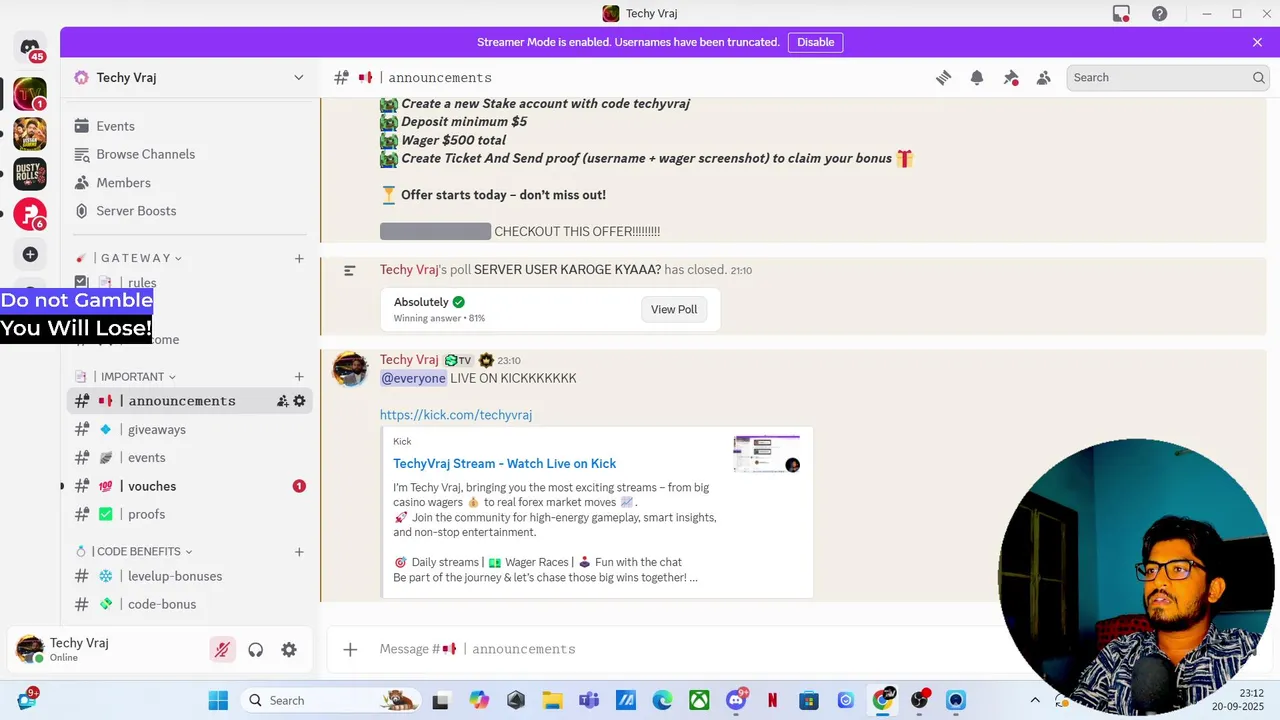
Task: Open Discord direct messages home icon
Action: click(x=30, y=47)
